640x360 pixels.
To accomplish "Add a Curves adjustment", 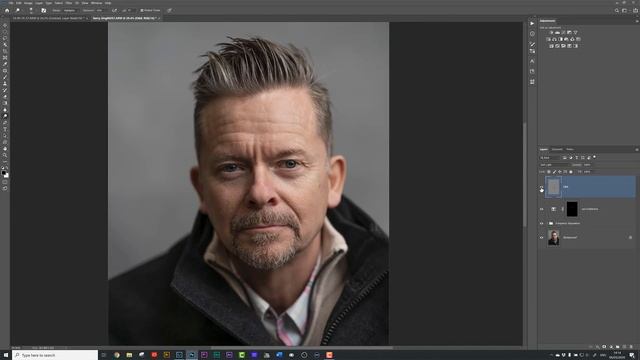I will coord(563,32).
